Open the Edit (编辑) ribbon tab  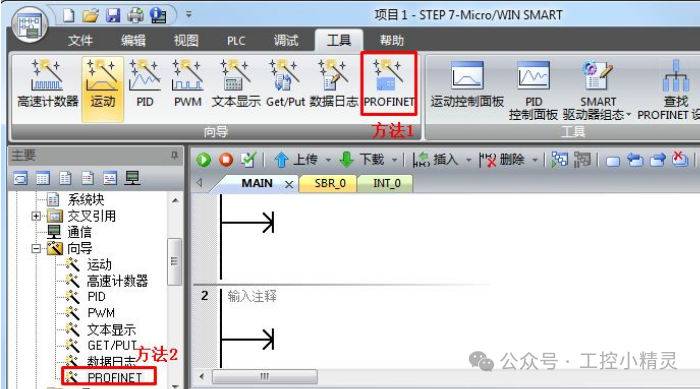133,41
